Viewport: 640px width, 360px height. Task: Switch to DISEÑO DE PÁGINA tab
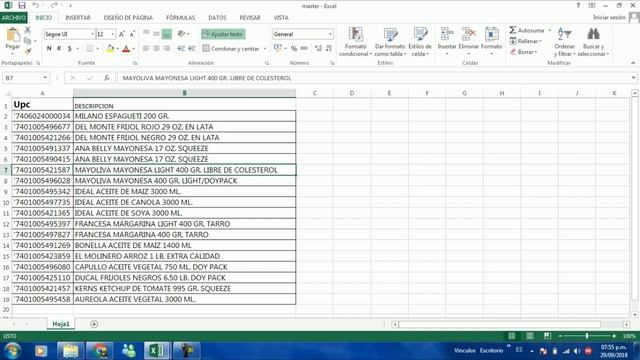tap(128, 18)
